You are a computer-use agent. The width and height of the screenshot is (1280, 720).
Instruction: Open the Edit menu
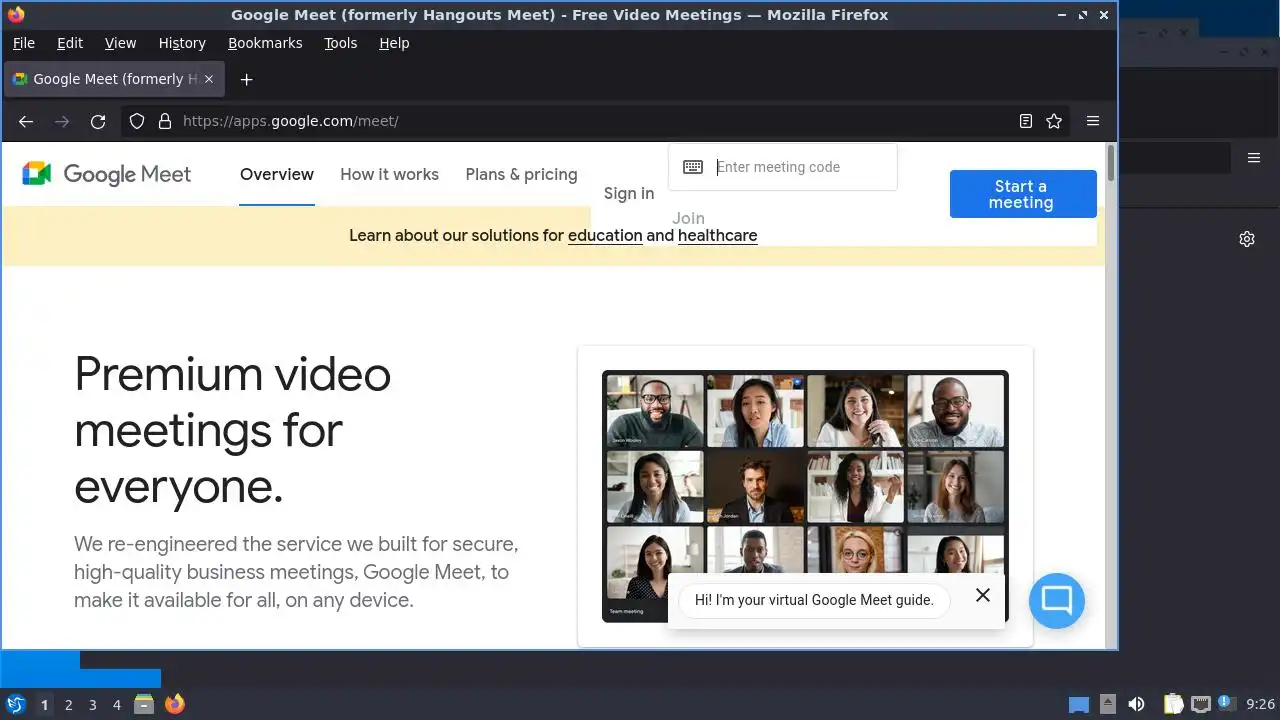point(70,43)
